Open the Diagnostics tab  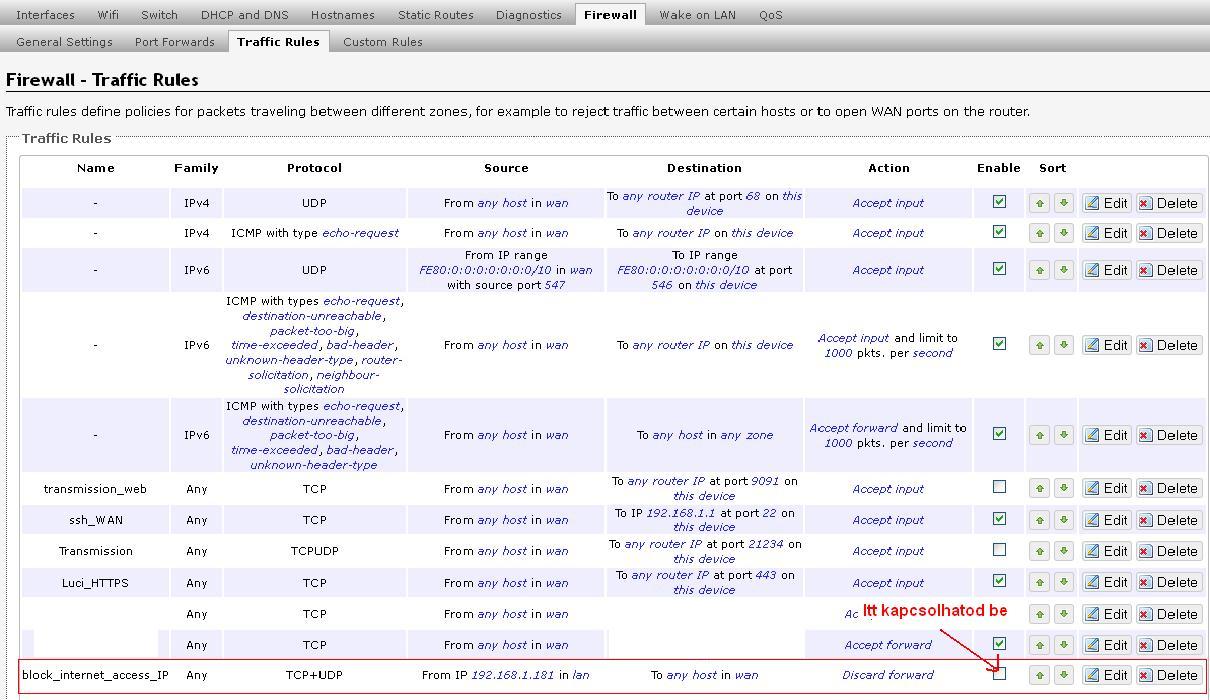528,15
